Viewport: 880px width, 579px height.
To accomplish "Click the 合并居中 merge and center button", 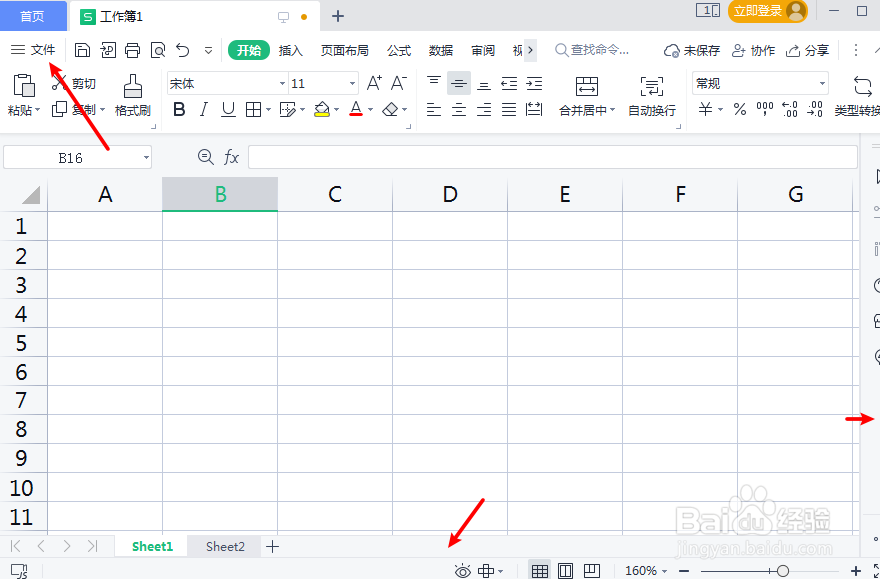I will pyautogui.click(x=587, y=96).
